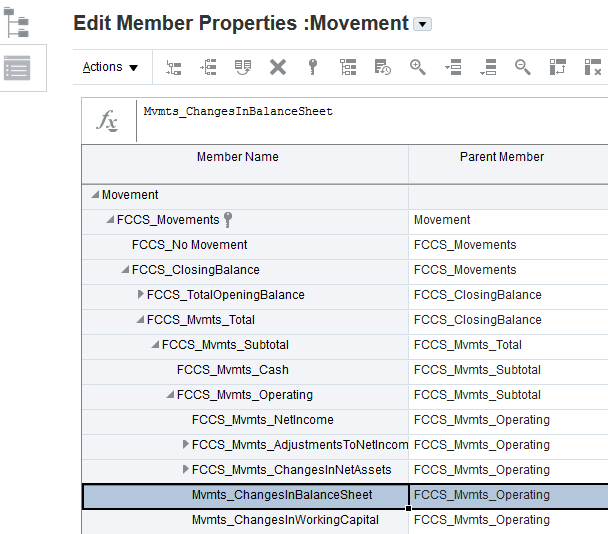Viewport: 608px width, 534px height.
Task: Expand the FCCS_TotalOpeningBalance node
Action: tap(141, 294)
